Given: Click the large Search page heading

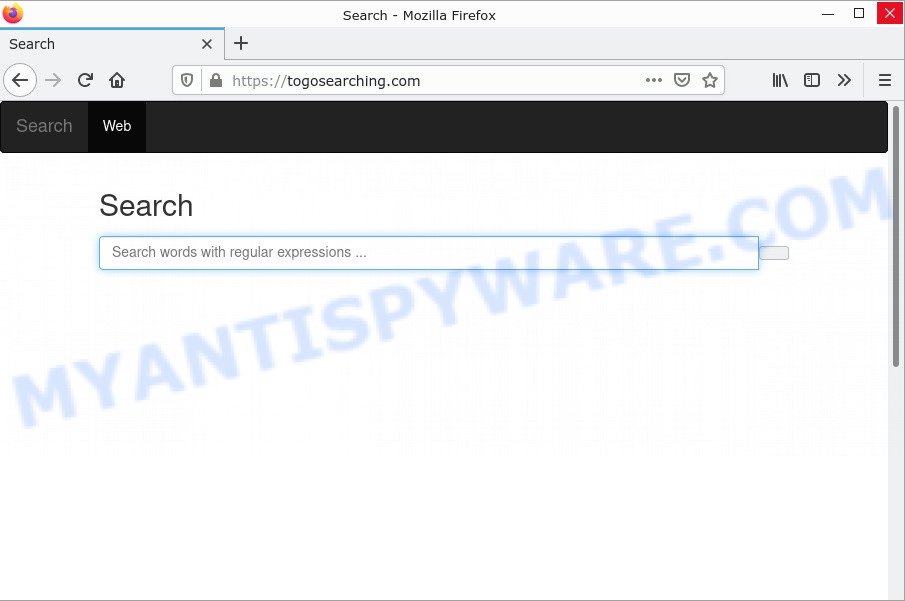Looking at the screenshot, I should (146, 206).
